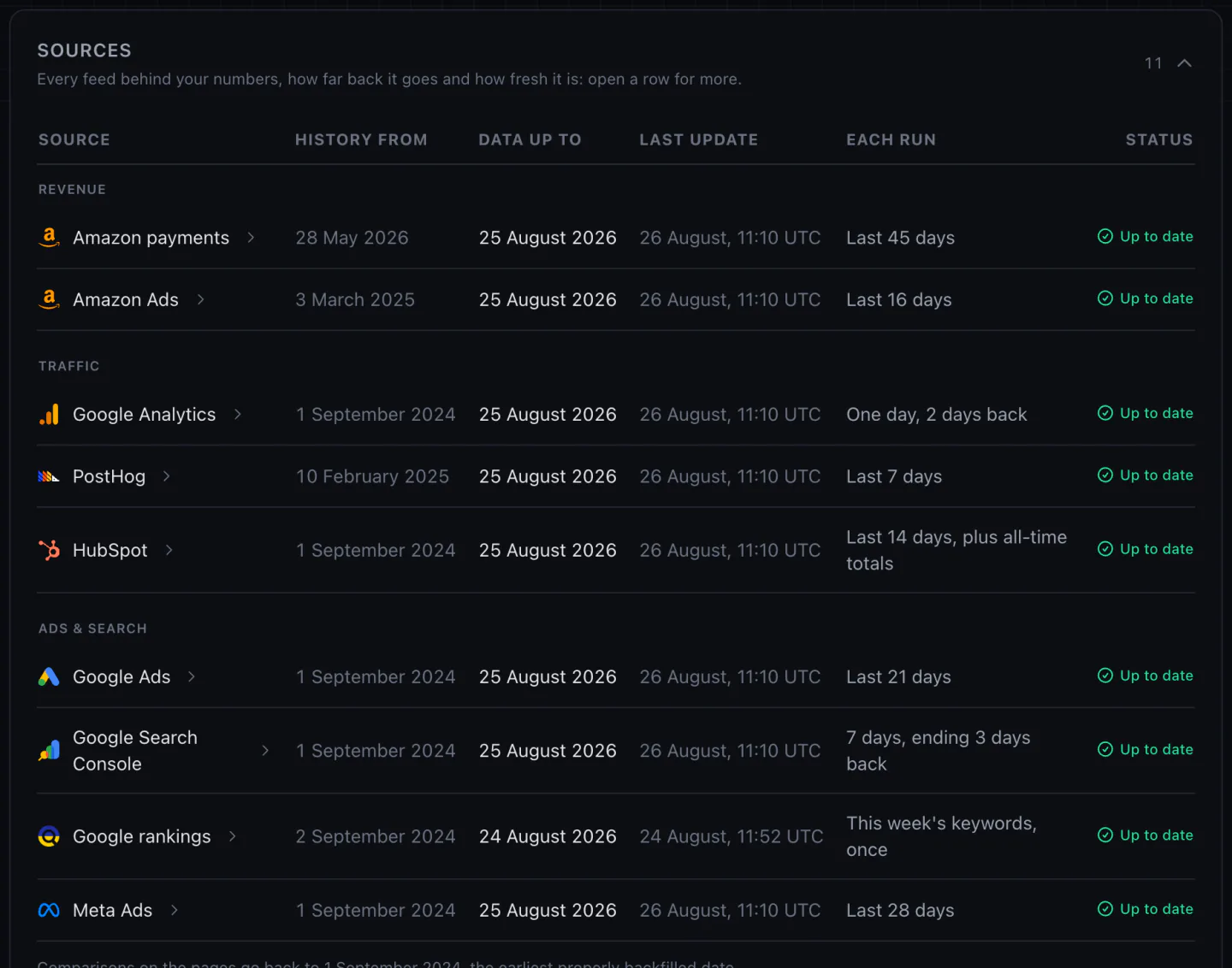Click the '24 August 2026' data date
Viewport: 1232px width, 968px height.
(548, 836)
